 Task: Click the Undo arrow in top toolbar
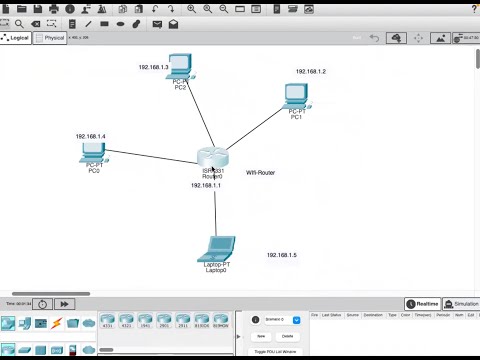coord(155,9)
